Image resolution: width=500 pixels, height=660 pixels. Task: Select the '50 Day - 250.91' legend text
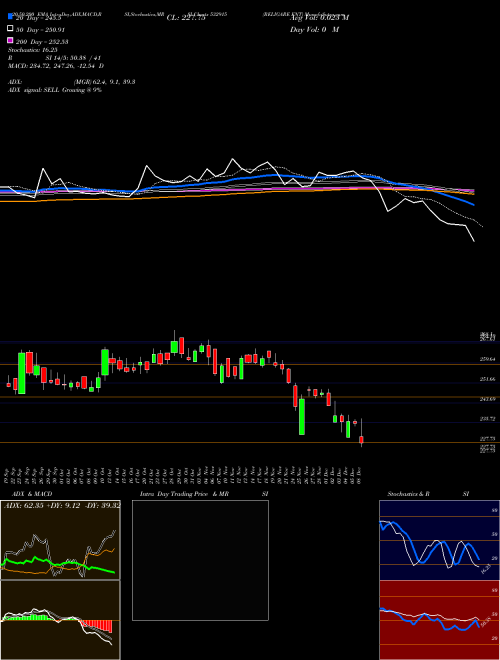(x=42, y=30)
